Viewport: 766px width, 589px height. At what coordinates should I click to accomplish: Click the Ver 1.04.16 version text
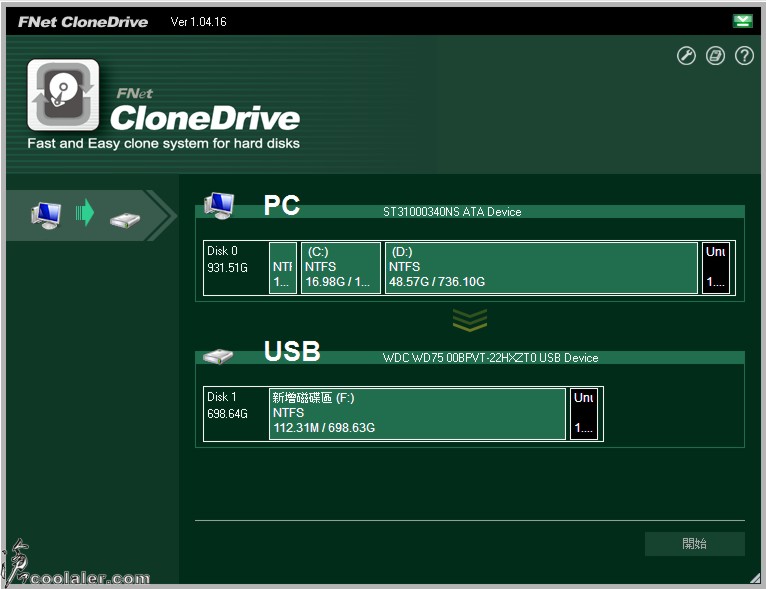point(198,21)
